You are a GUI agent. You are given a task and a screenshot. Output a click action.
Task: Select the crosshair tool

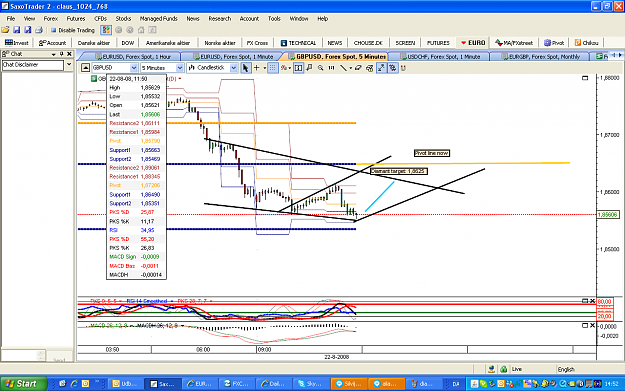pos(257,68)
